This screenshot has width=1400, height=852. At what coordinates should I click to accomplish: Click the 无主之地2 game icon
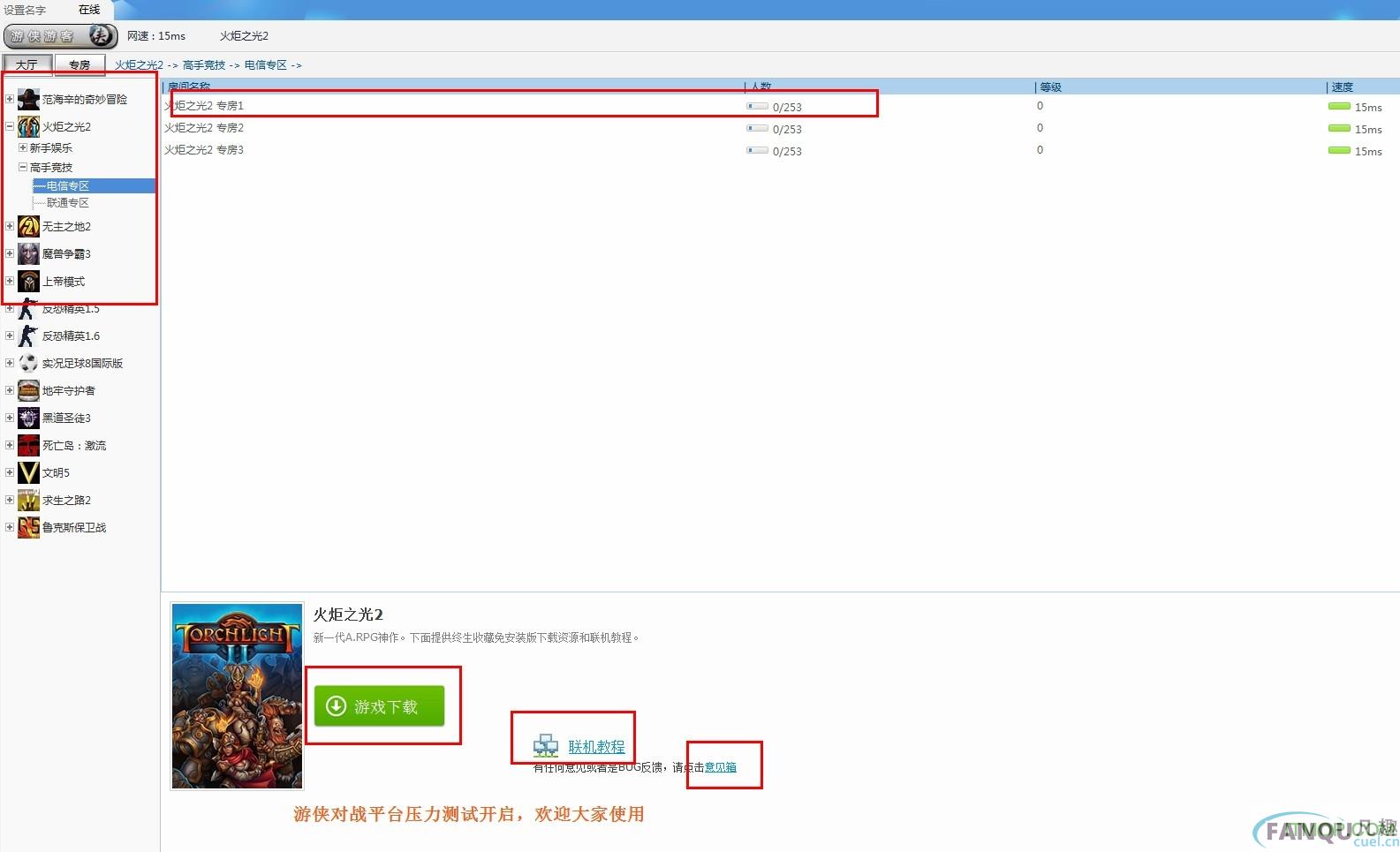click(28, 227)
